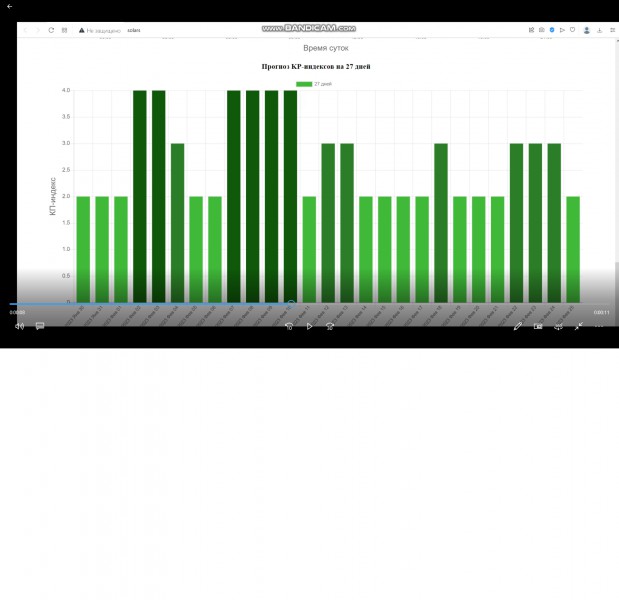Exit full screen mode
The height and width of the screenshot is (600, 619).
pos(578,326)
